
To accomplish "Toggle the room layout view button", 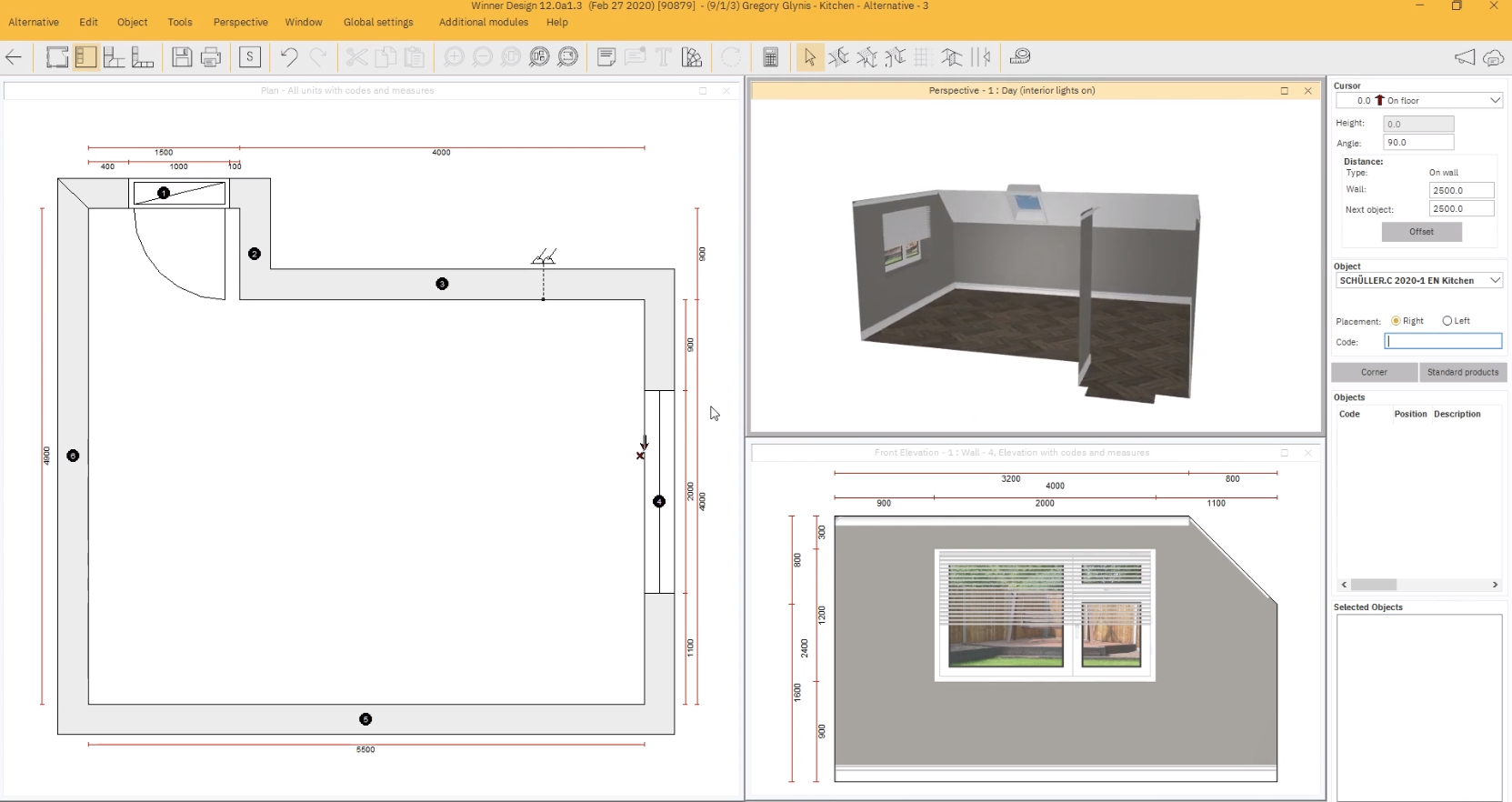I will [57, 57].
